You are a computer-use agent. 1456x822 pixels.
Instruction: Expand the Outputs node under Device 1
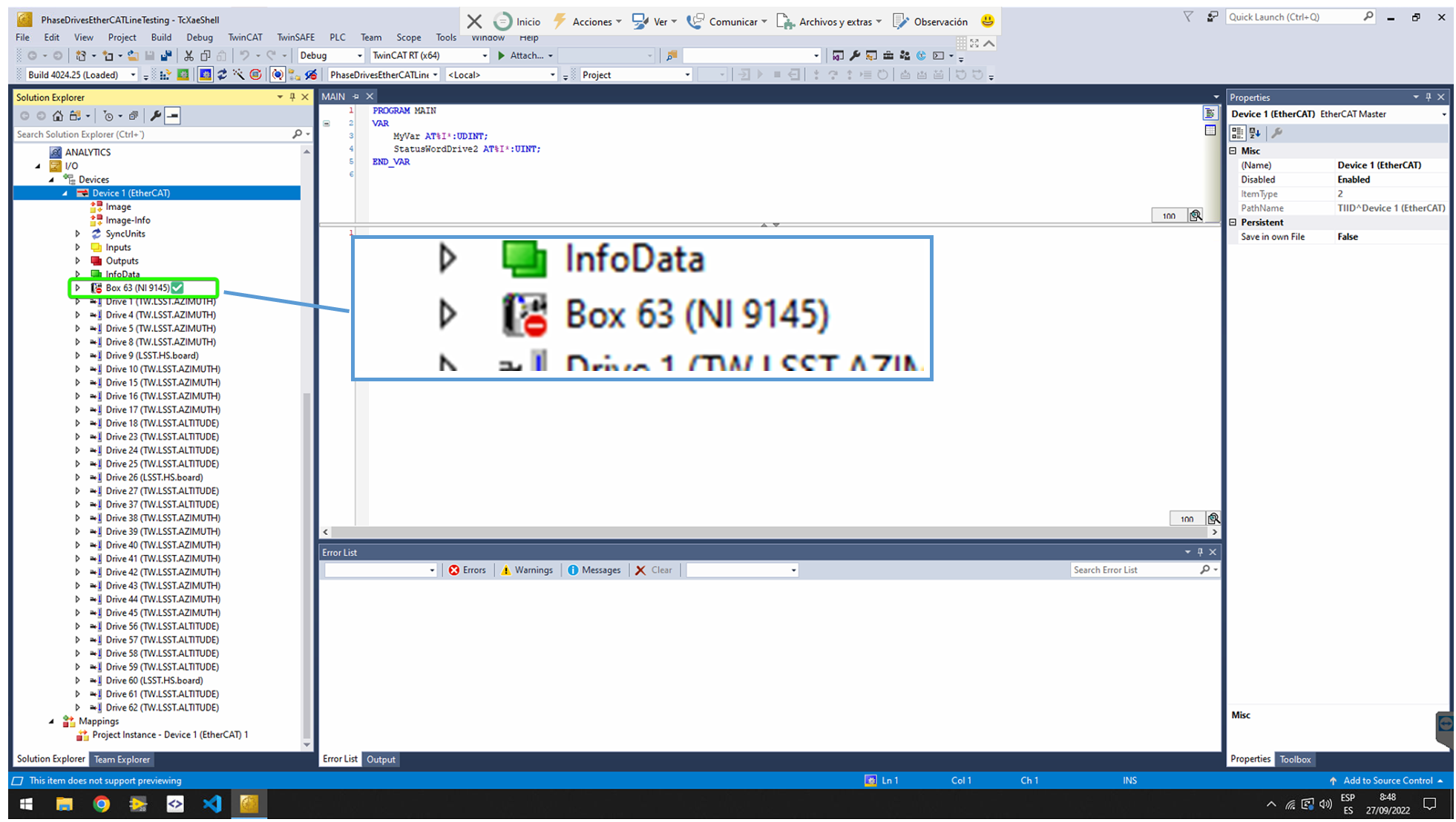pos(78,260)
